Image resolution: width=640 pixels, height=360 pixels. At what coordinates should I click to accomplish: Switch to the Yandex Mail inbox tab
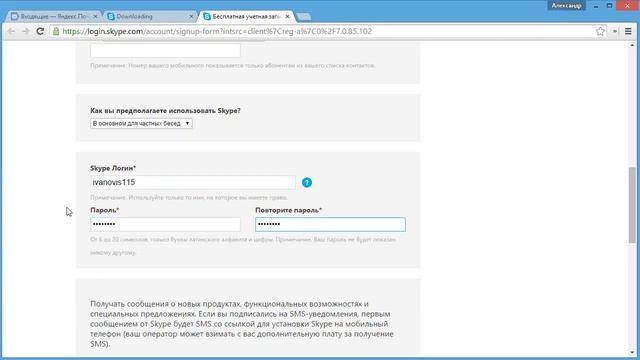(x=54, y=16)
